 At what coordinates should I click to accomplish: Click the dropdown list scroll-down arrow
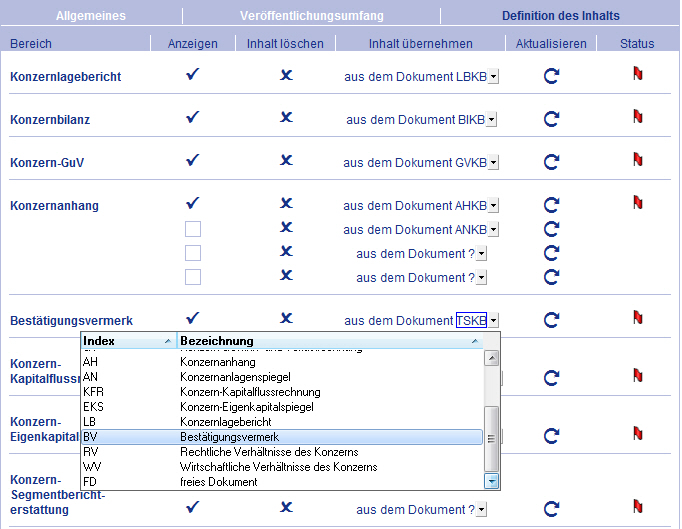[x=491, y=481]
